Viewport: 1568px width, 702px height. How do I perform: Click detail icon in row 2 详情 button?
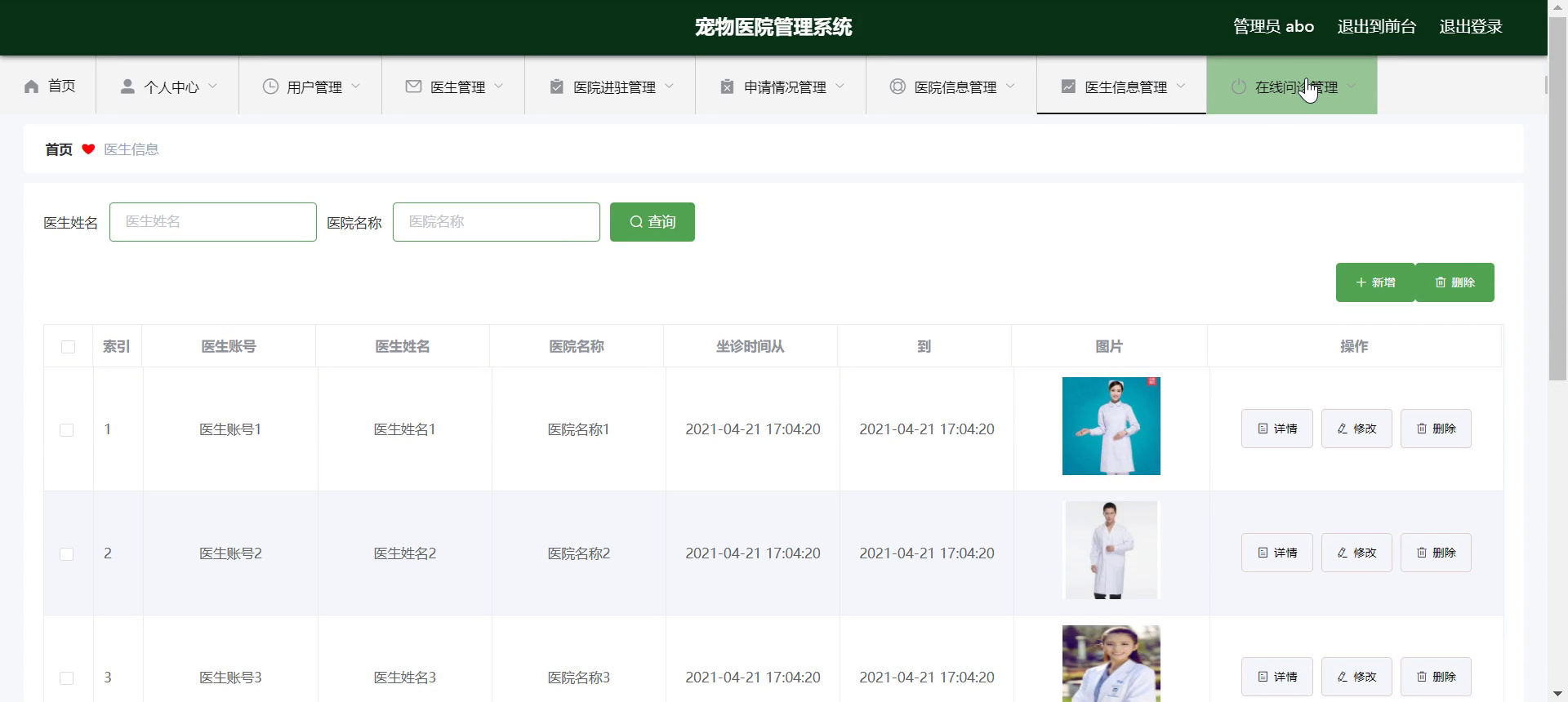[1263, 553]
